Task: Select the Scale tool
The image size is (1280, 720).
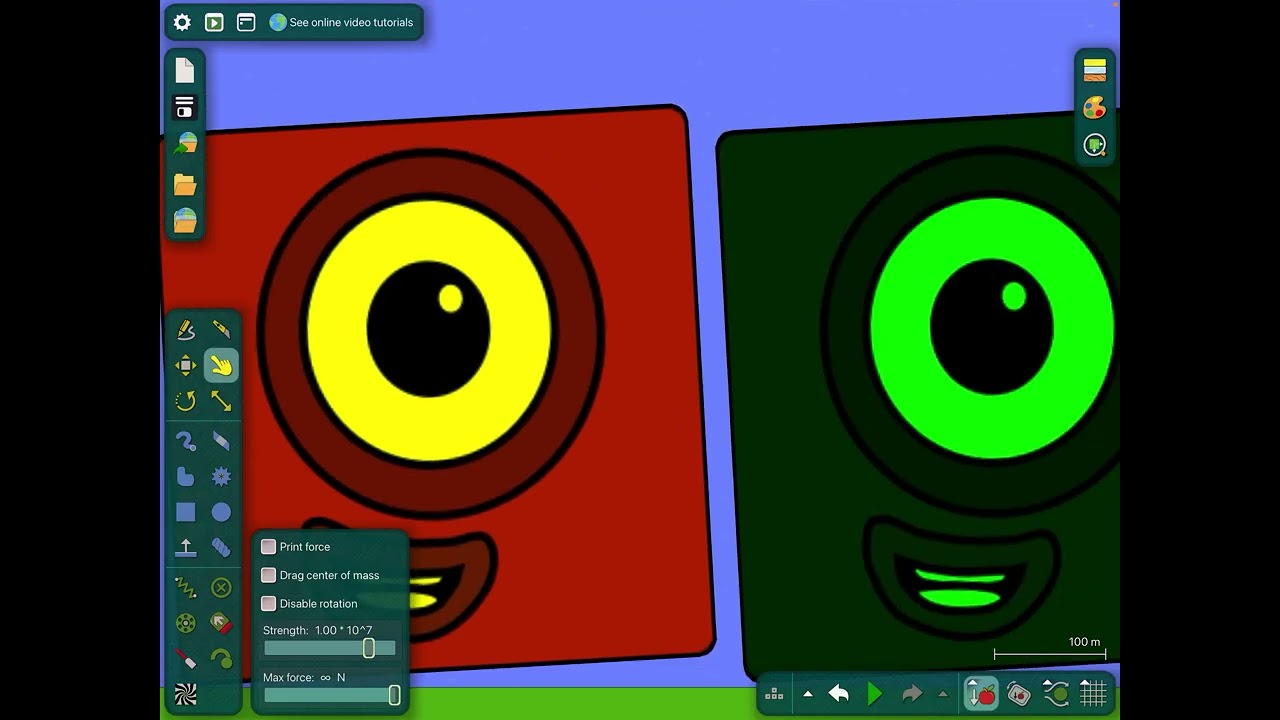Action: pos(221,401)
